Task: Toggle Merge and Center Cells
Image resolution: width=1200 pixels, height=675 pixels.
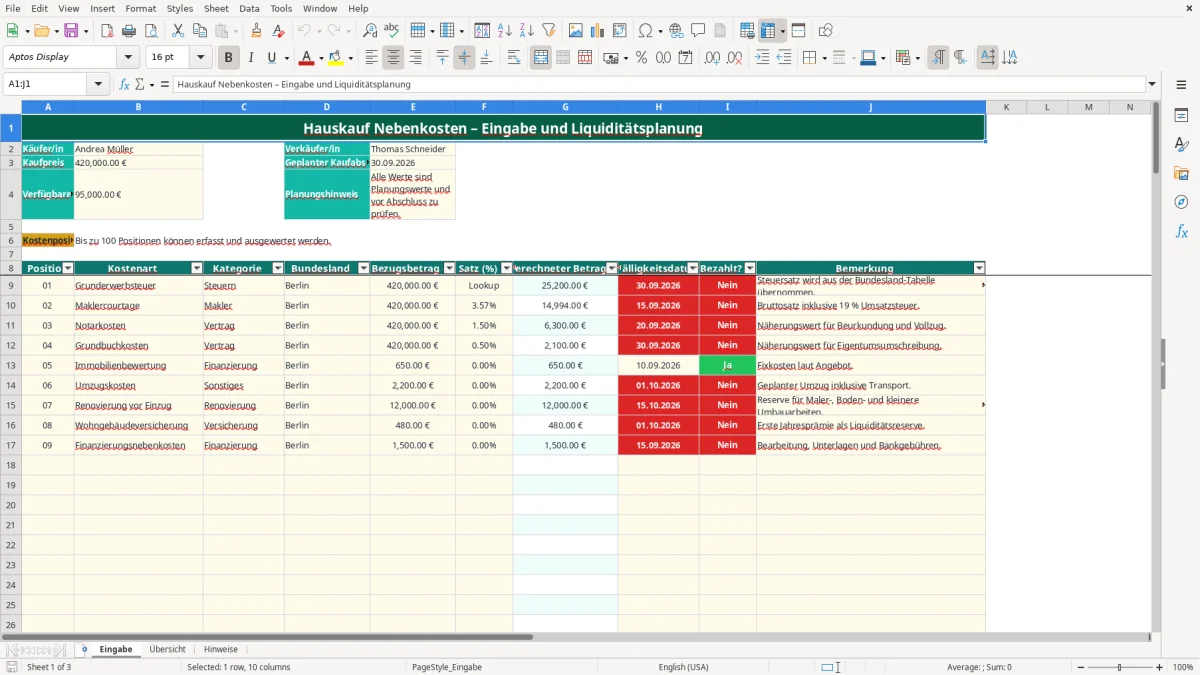Action: [541, 58]
